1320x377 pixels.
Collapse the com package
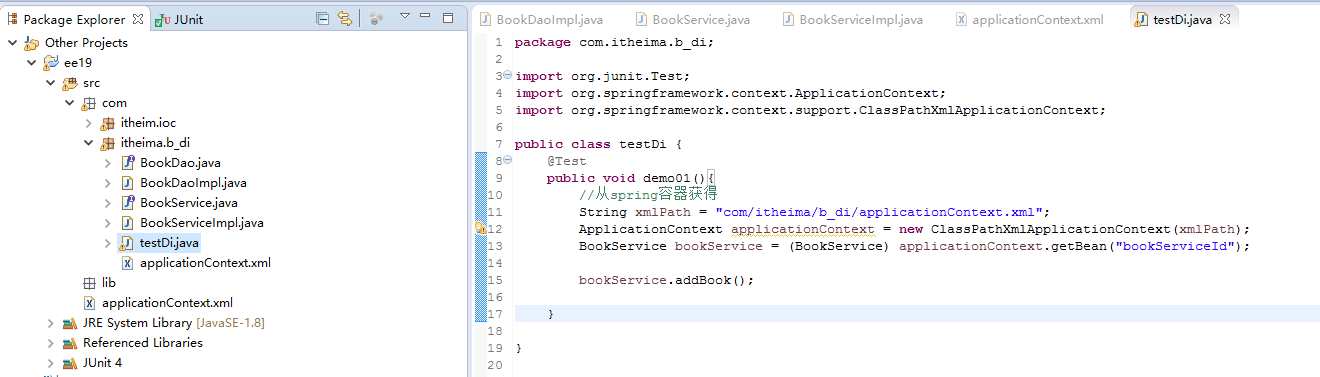coord(70,103)
